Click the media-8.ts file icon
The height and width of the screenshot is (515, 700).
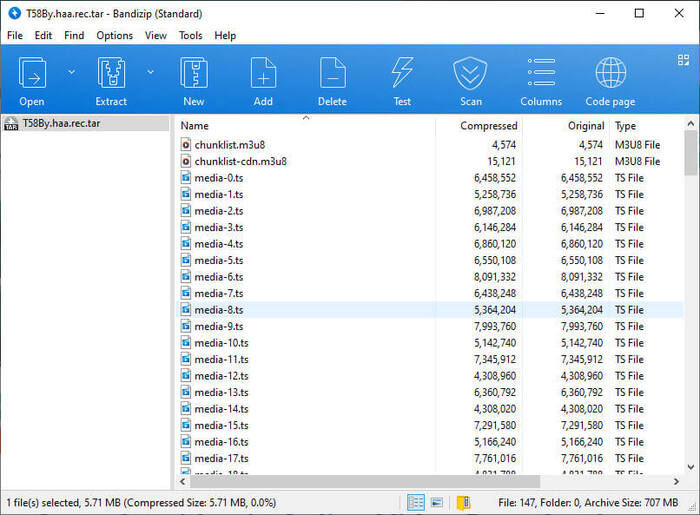pos(186,310)
